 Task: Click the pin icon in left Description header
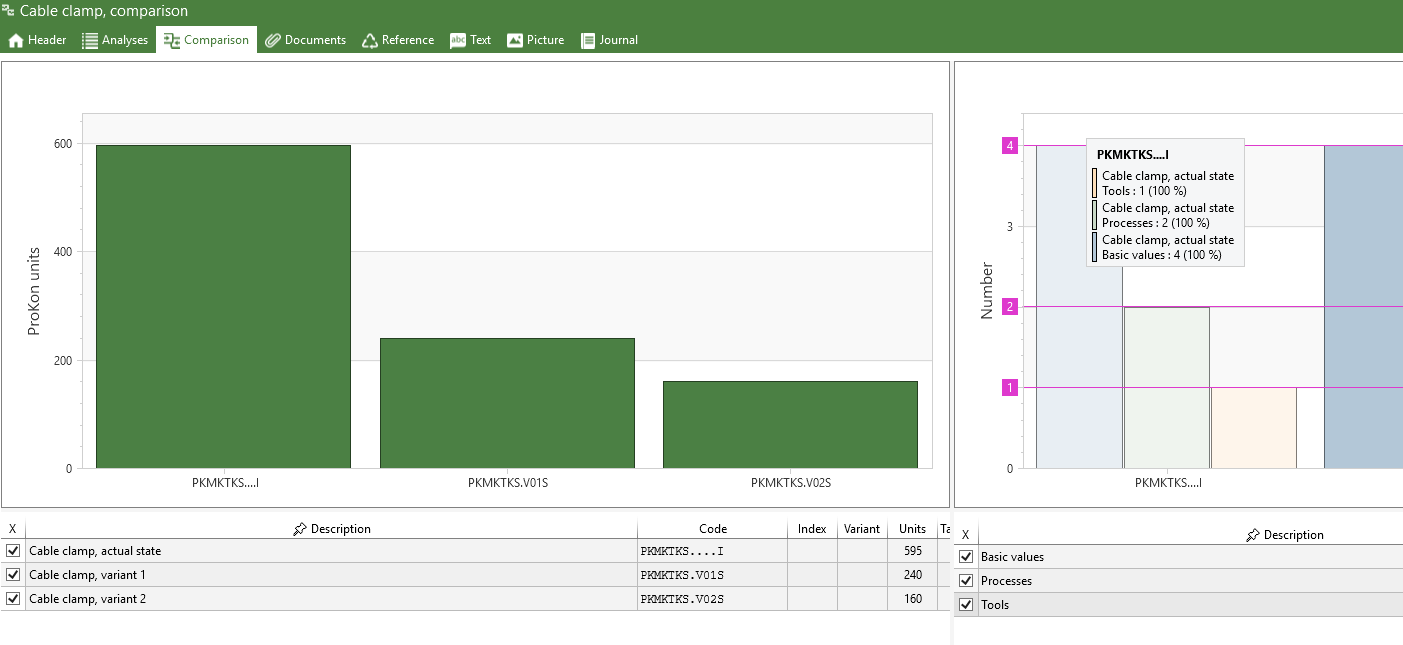click(x=300, y=529)
